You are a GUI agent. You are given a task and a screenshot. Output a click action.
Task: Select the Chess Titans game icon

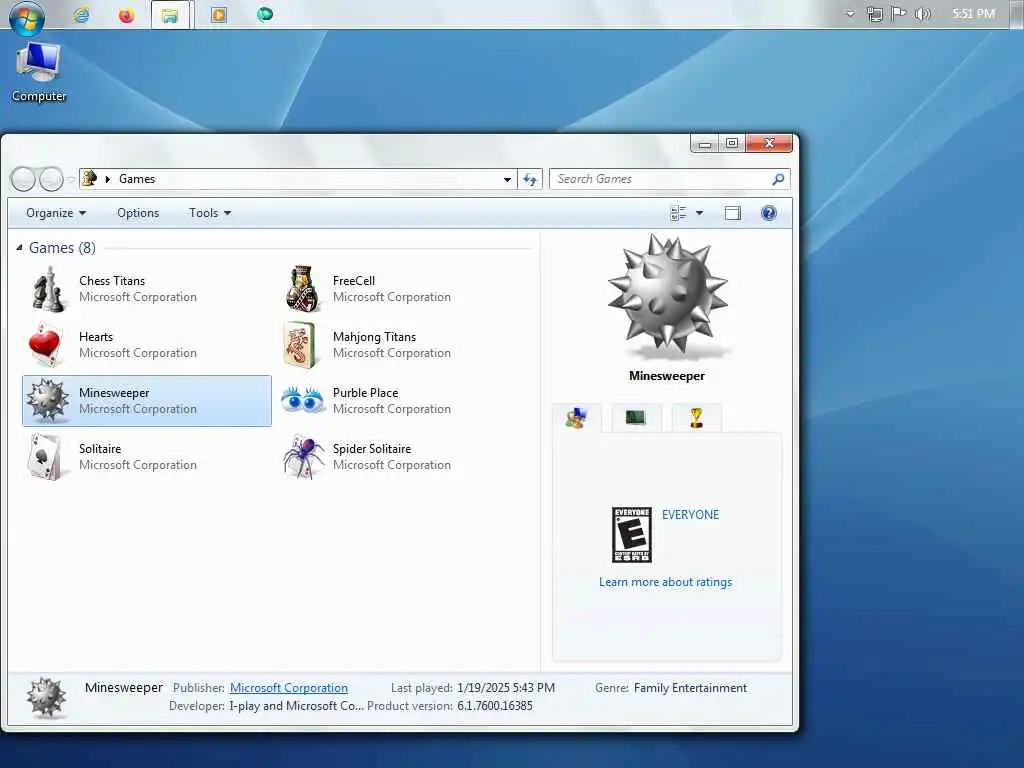pyautogui.click(x=48, y=289)
